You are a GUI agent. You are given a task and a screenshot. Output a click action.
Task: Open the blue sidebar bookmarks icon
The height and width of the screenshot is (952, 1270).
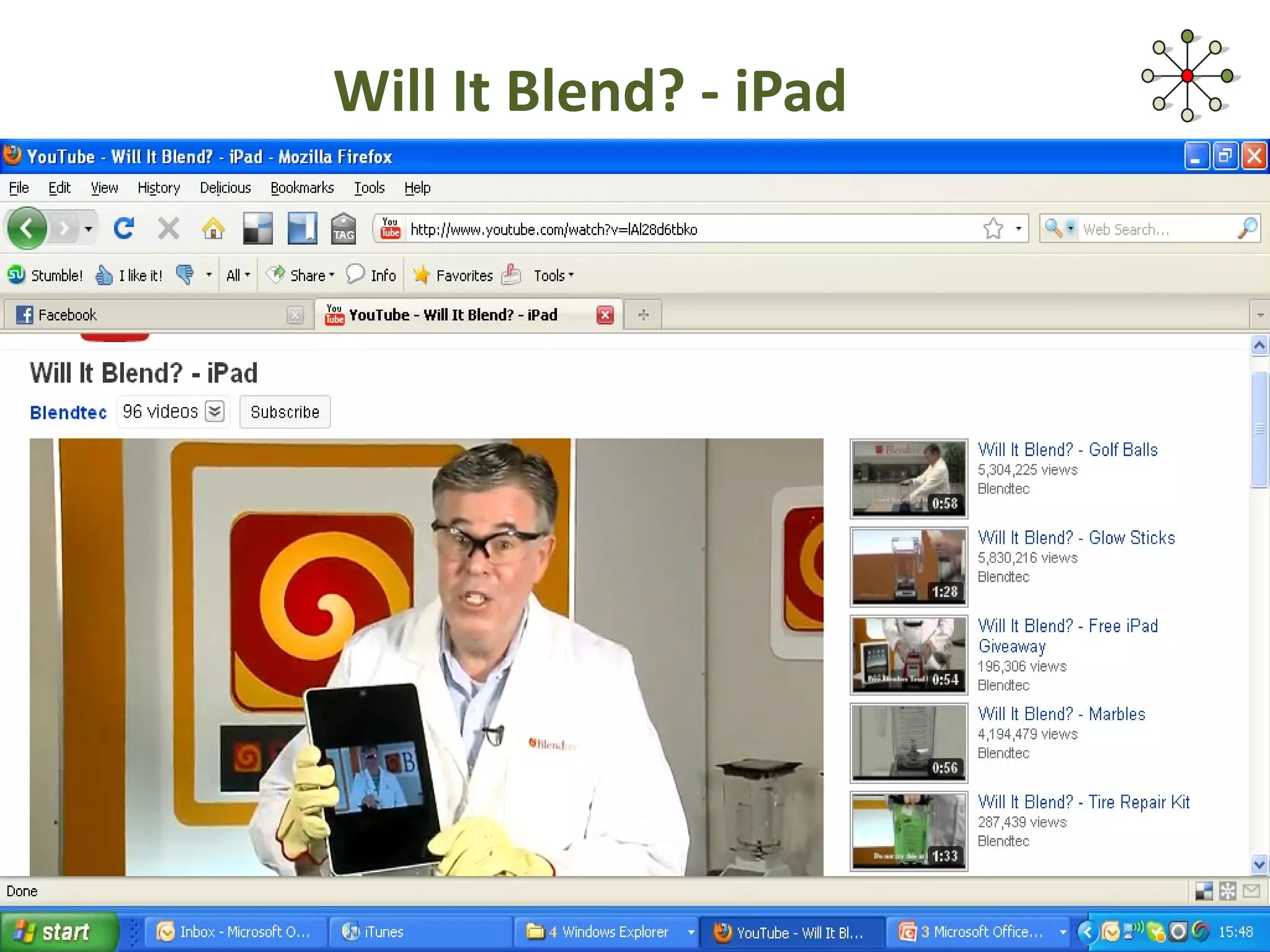302,229
